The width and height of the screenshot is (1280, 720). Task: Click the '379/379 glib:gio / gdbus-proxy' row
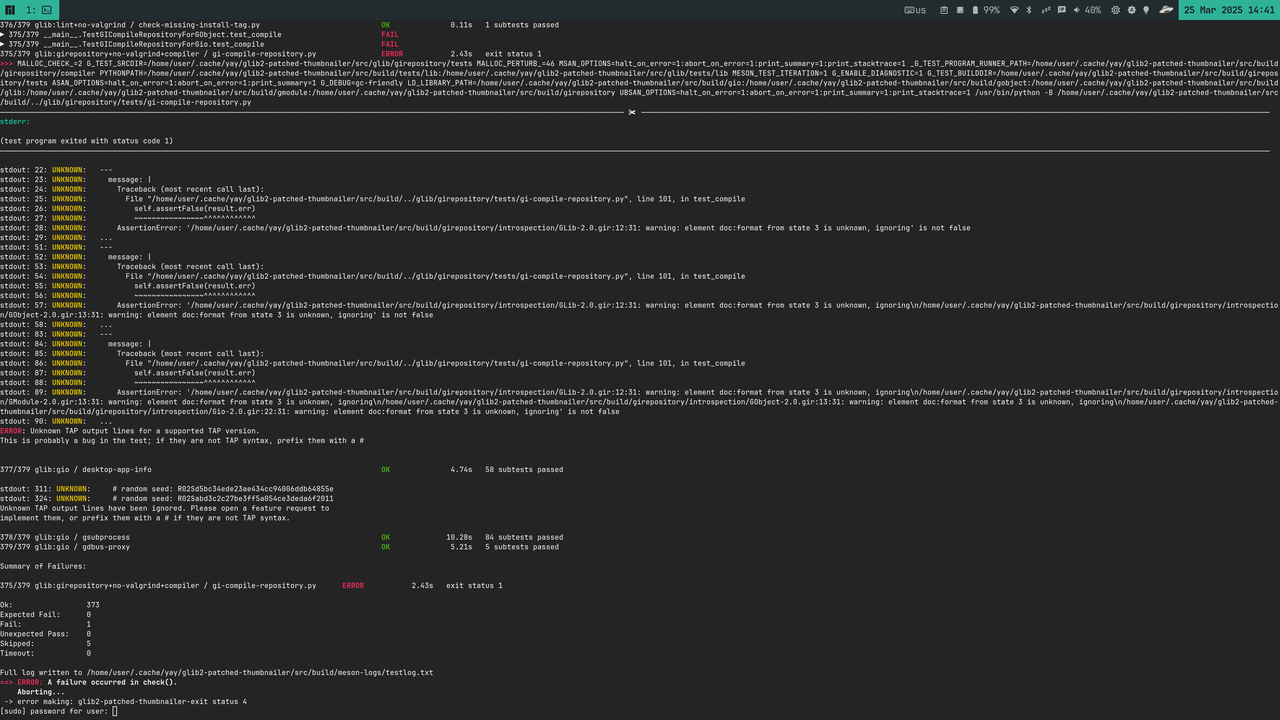click(x=279, y=547)
